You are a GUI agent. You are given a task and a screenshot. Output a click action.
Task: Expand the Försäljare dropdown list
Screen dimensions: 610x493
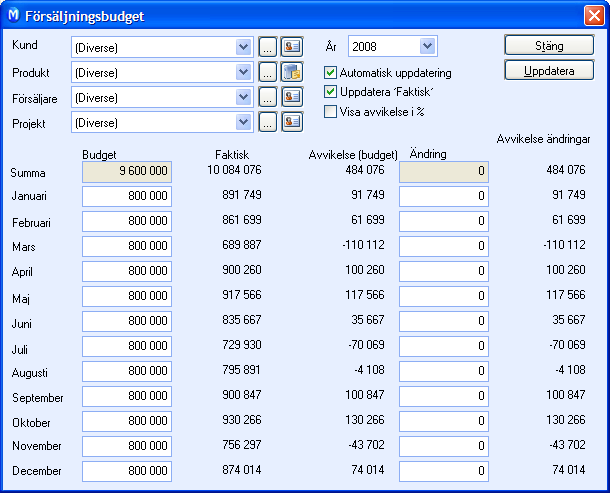click(244, 97)
